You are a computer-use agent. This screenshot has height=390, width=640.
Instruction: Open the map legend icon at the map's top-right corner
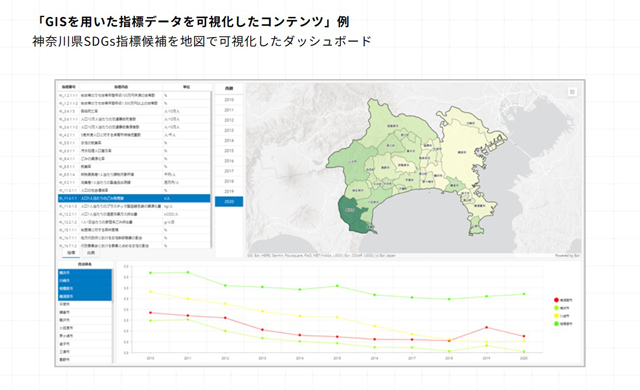click(572, 92)
